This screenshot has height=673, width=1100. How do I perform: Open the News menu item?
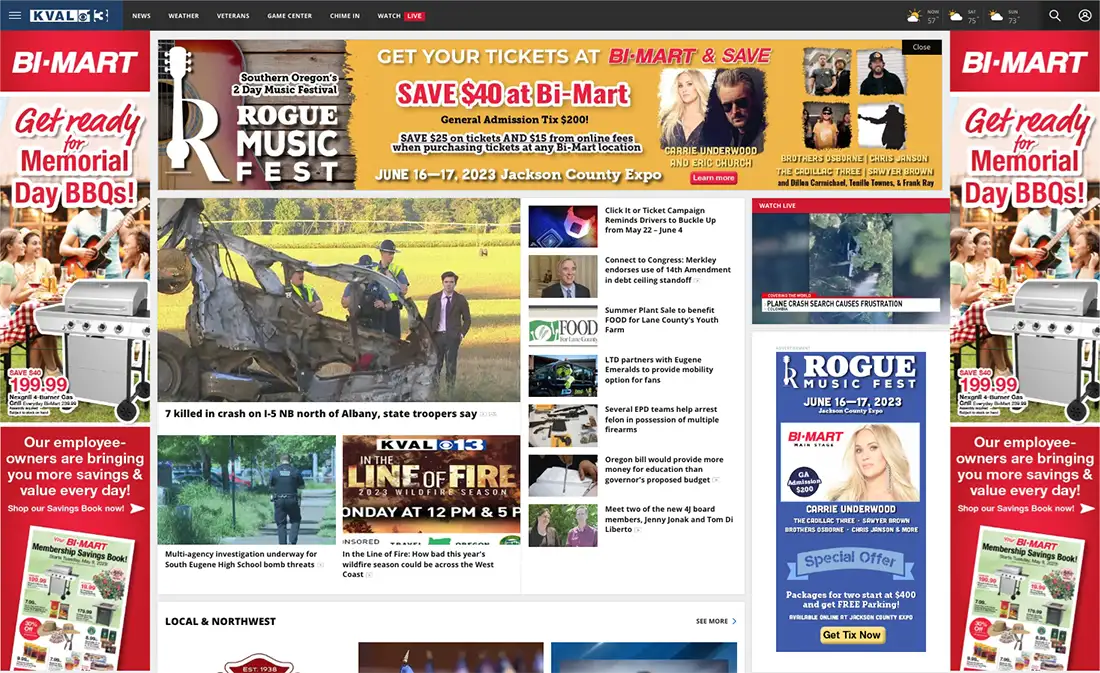[x=141, y=15]
